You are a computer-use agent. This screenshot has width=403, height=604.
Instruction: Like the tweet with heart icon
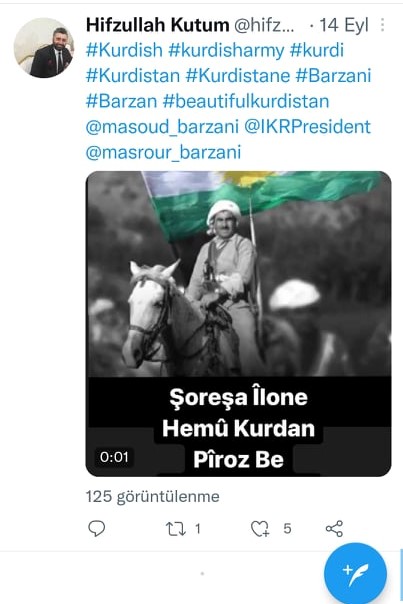point(260,528)
